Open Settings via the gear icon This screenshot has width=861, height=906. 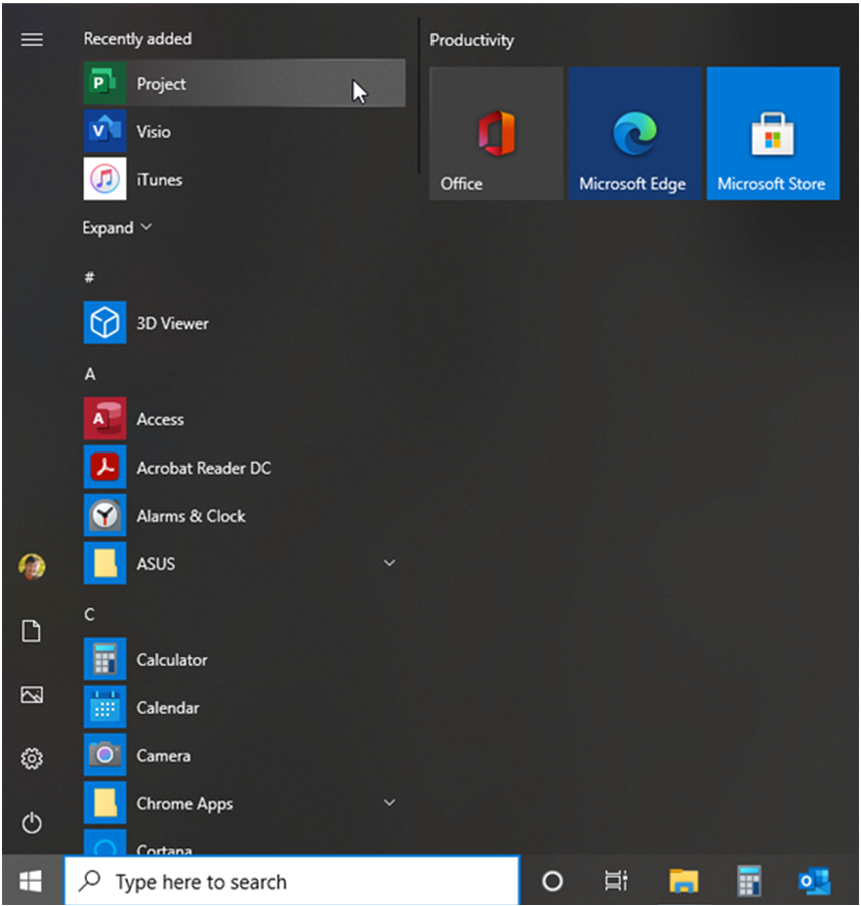pyautogui.click(x=32, y=759)
